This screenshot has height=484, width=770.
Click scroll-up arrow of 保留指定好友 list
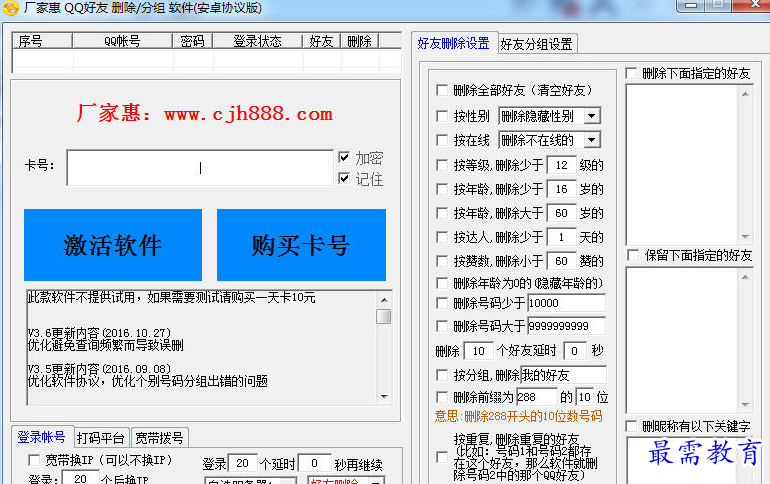(745, 277)
